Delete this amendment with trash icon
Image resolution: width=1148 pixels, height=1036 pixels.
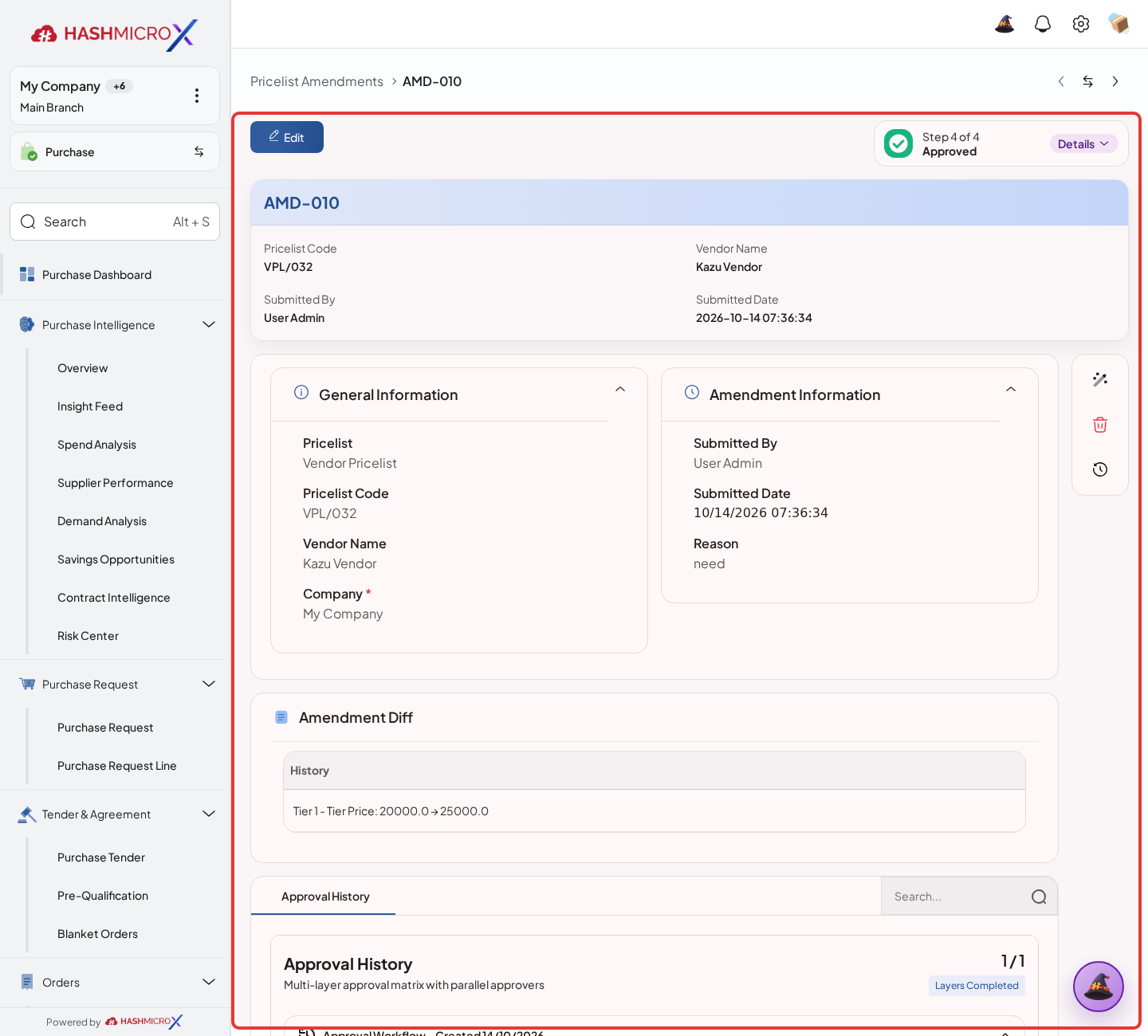coord(1100,425)
